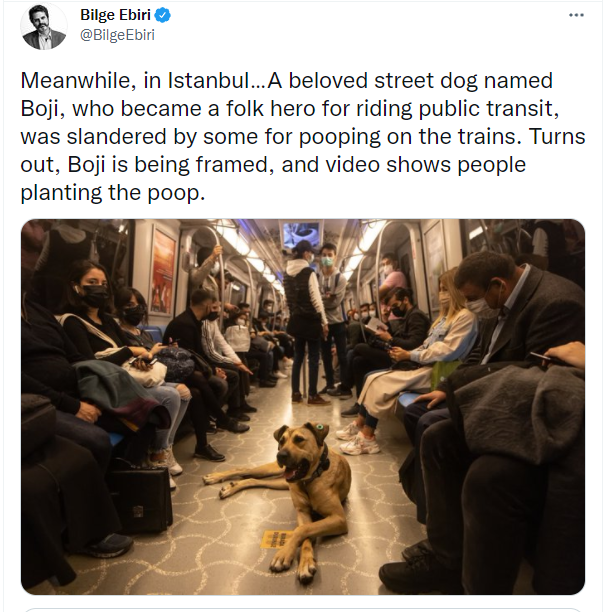Click the ceiling TV screen in the photo

(301, 234)
